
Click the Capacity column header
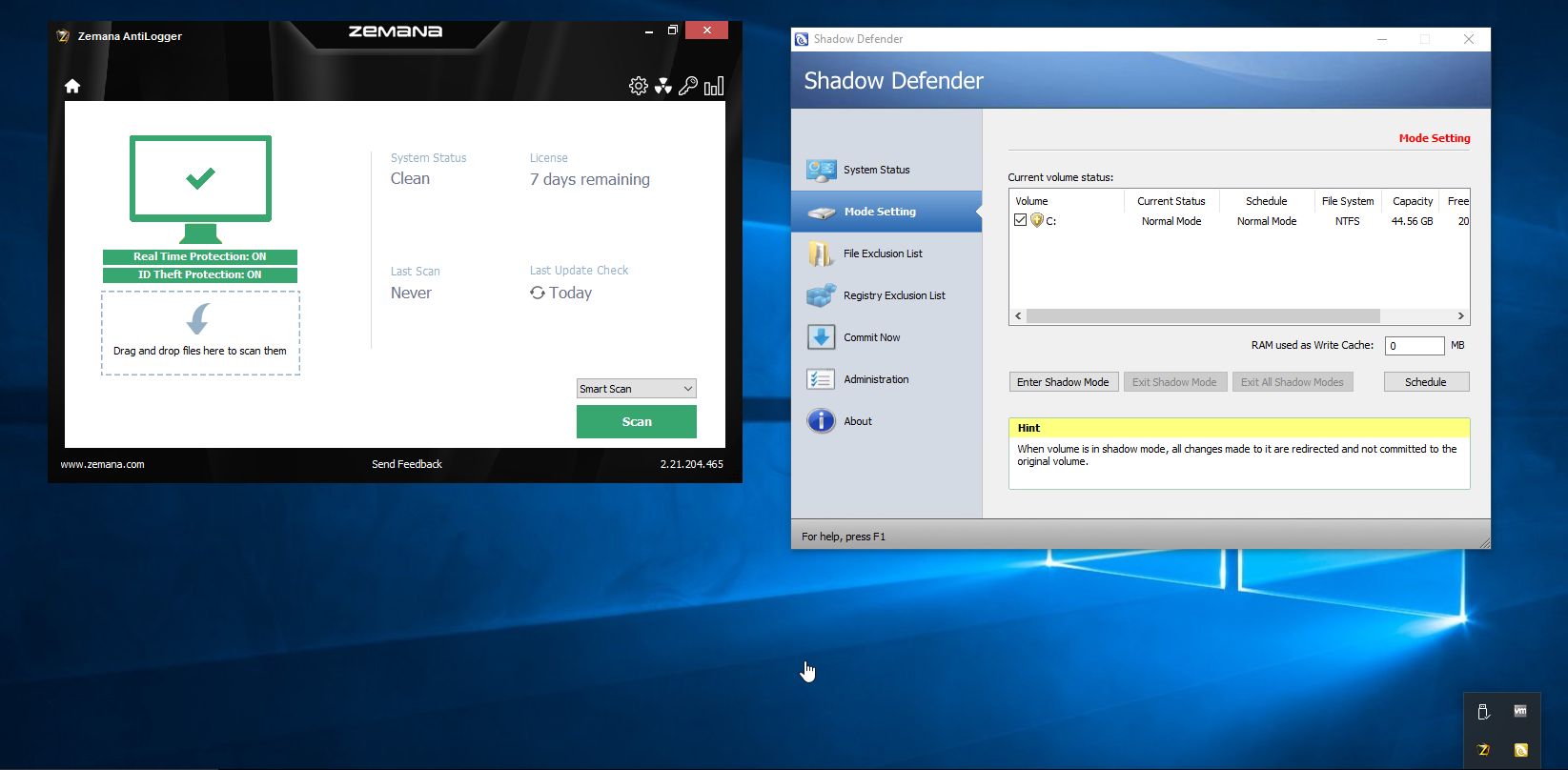[1413, 201]
